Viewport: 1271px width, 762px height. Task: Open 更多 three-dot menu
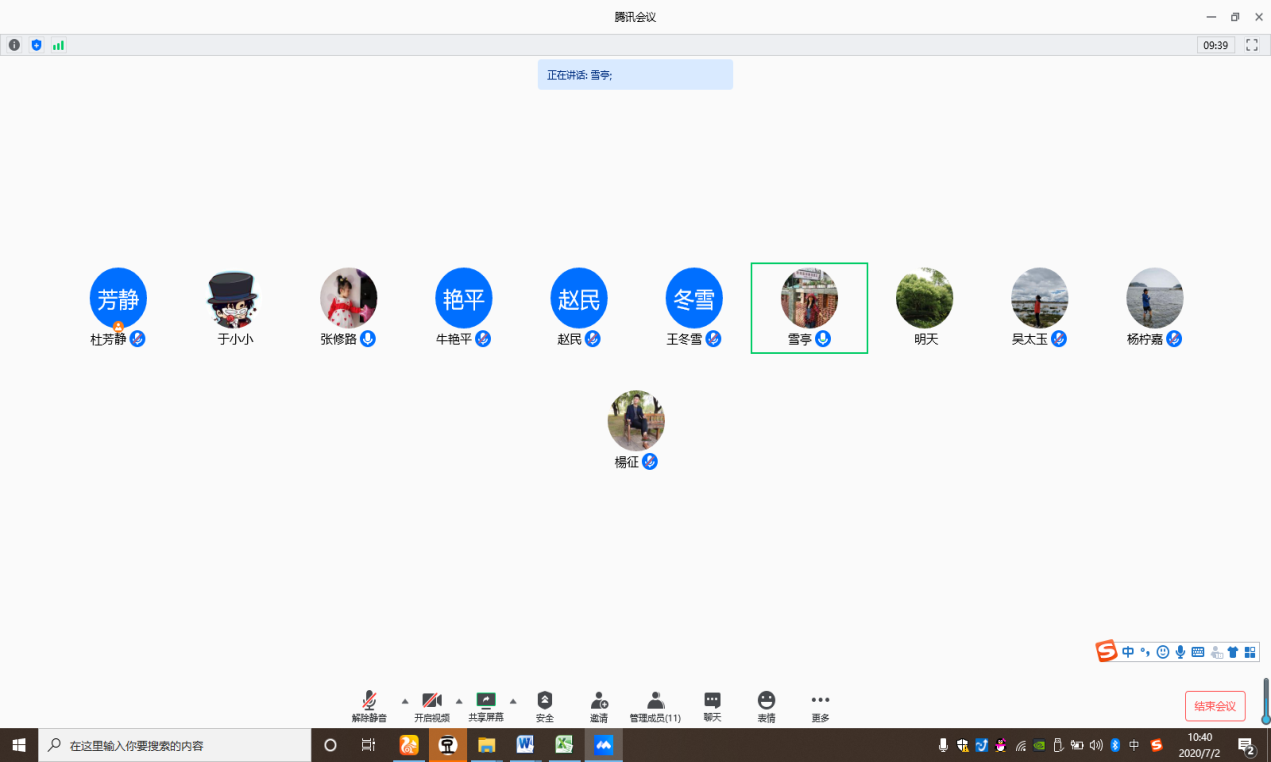pos(820,706)
